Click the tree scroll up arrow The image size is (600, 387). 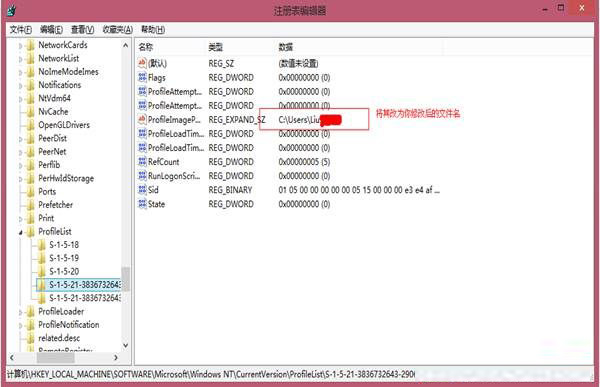(126, 45)
